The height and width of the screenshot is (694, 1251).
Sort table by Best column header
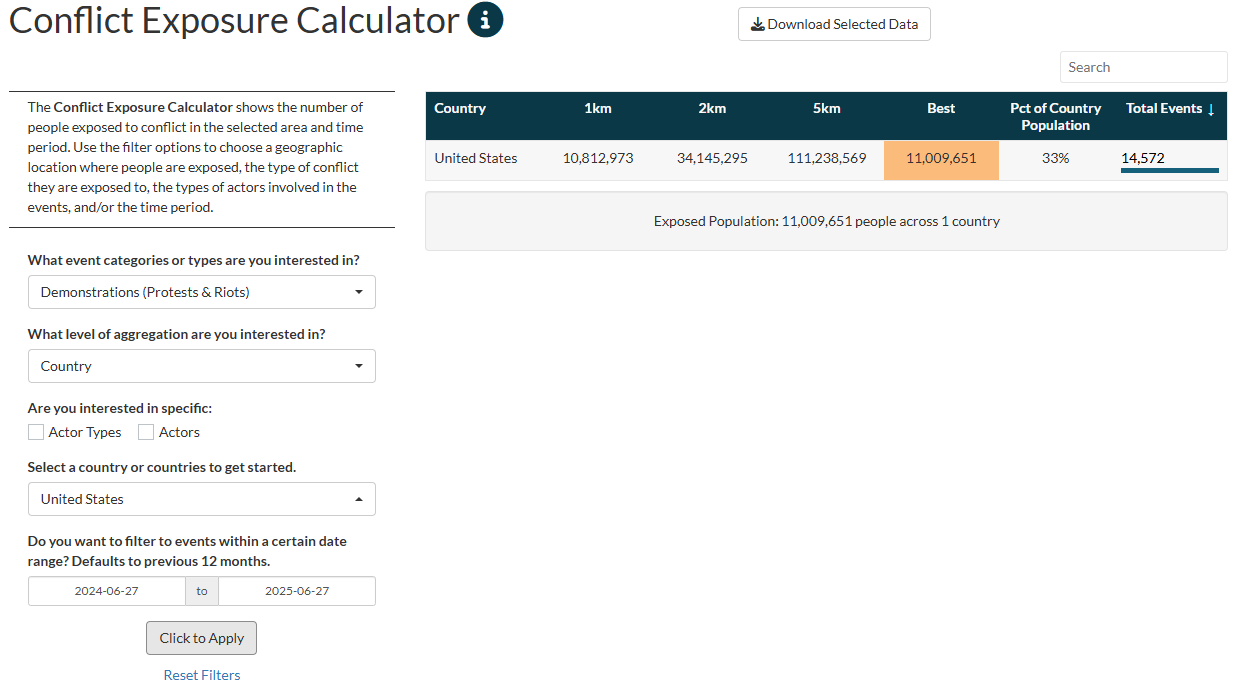(x=941, y=108)
